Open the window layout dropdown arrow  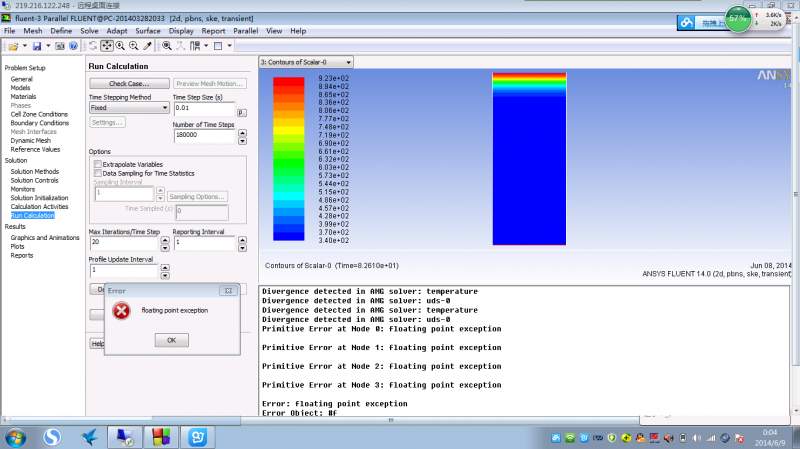[x=206, y=46]
